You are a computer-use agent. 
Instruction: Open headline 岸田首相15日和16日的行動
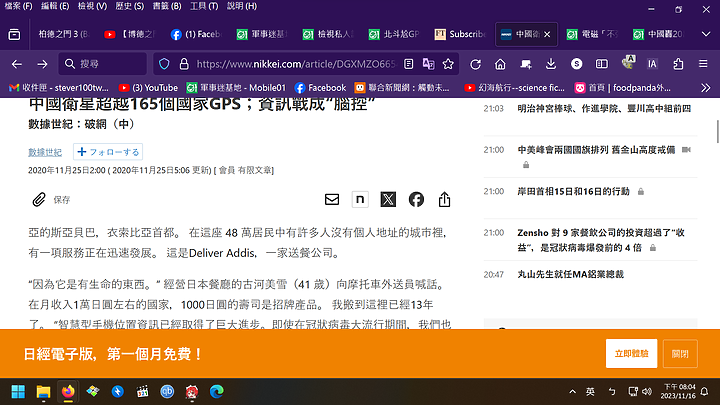pyautogui.click(x=574, y=191)
